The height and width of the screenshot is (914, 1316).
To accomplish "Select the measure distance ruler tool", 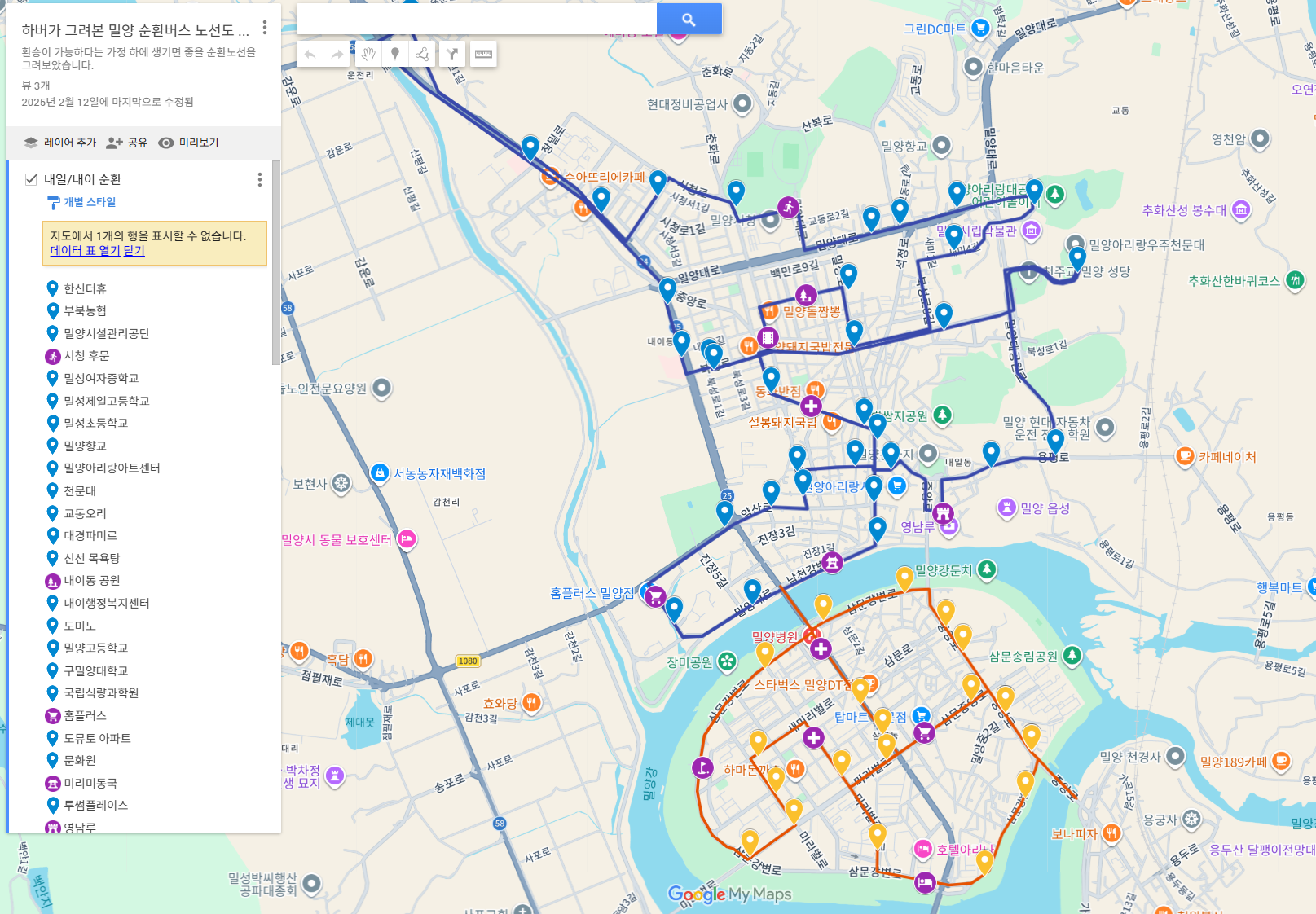I will (x=483, y=55).
